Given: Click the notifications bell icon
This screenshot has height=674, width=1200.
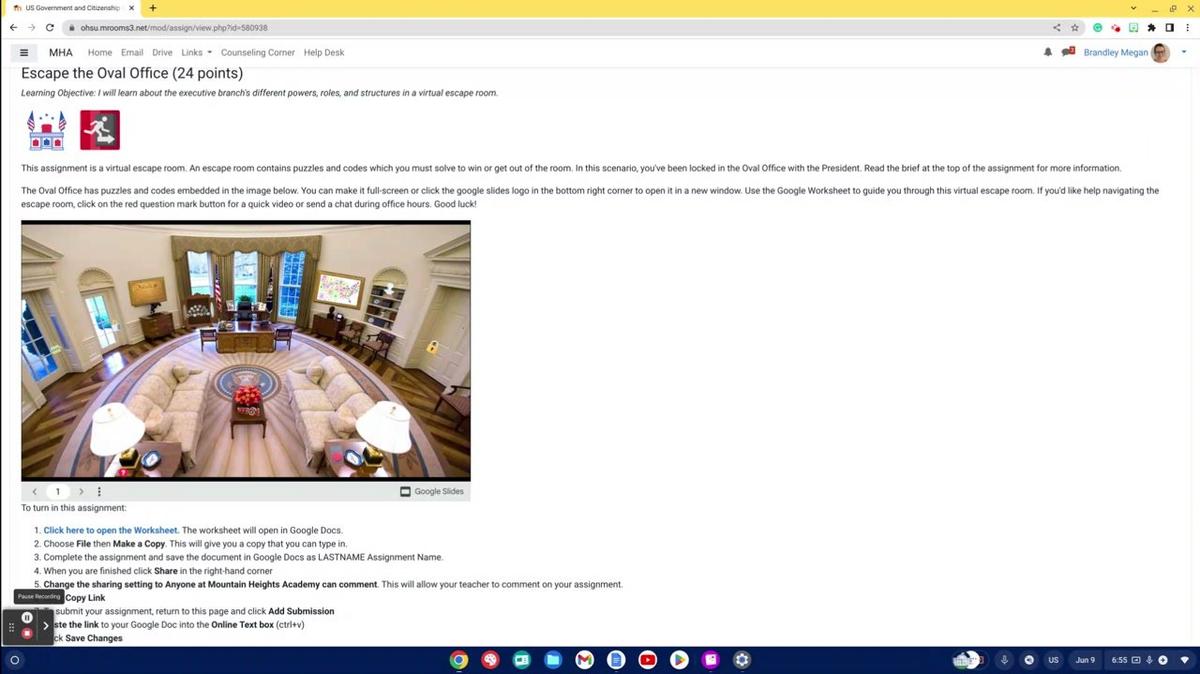Looking at the screenshot, I should [x=1048, y=52].
